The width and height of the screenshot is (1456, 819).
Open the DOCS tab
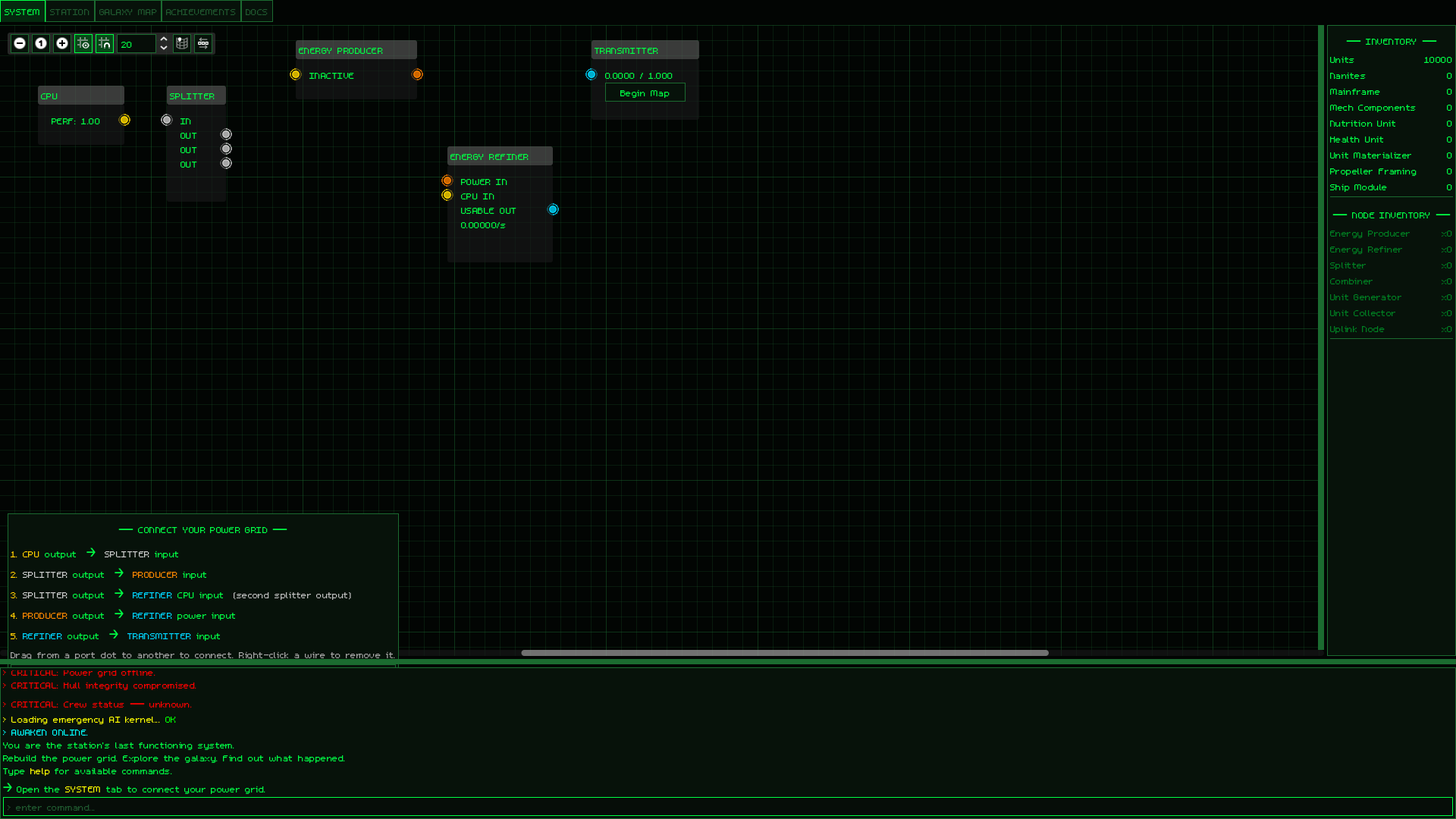coord(256,11)
